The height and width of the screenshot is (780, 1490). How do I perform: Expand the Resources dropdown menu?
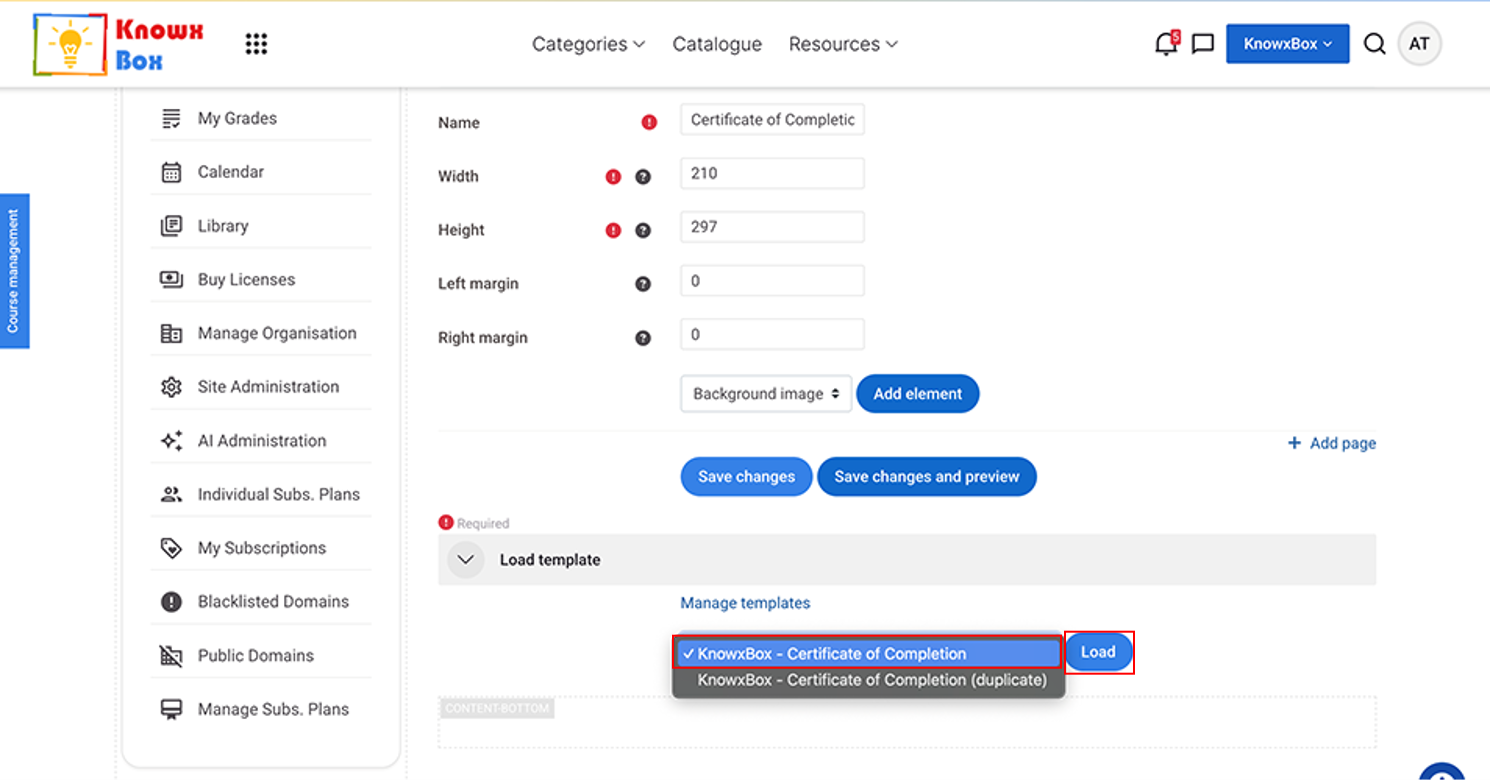(x=843, y=44)
